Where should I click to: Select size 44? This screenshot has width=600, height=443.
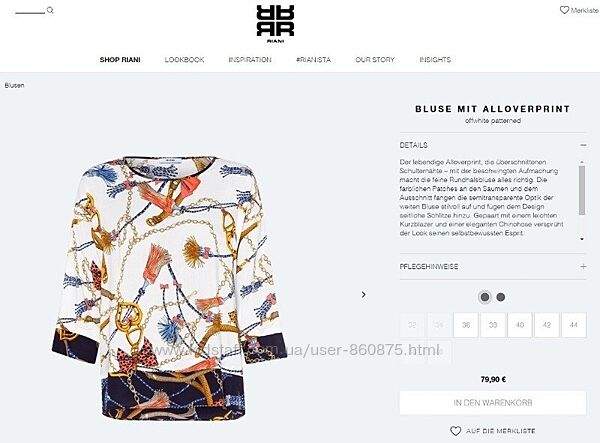click(573, 325)
